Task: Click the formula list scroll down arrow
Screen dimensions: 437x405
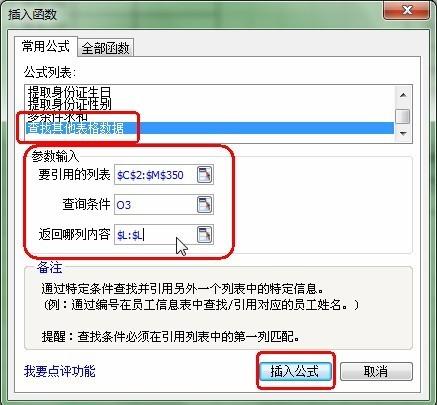Action: pos(403,133)
